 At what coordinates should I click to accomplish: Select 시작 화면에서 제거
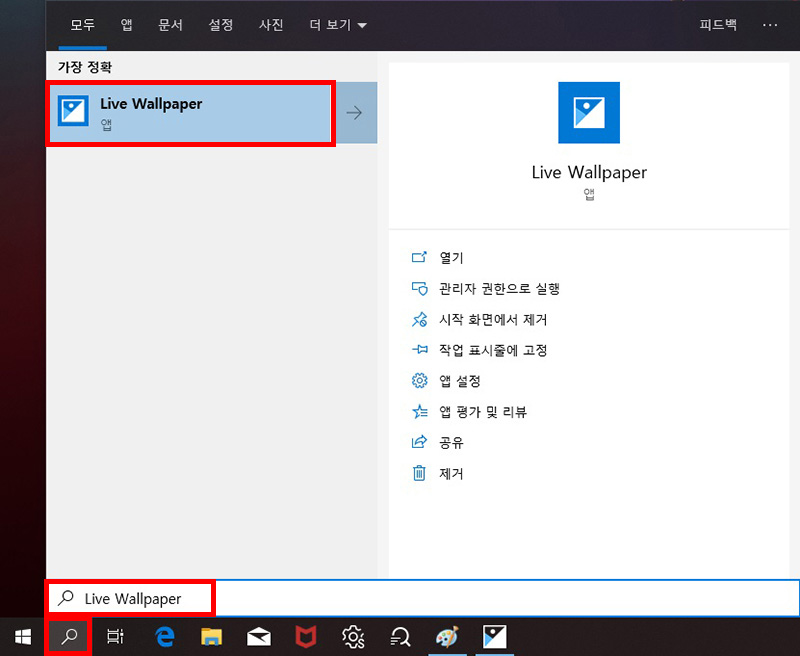pyautogui.click(x=479, y=320)
